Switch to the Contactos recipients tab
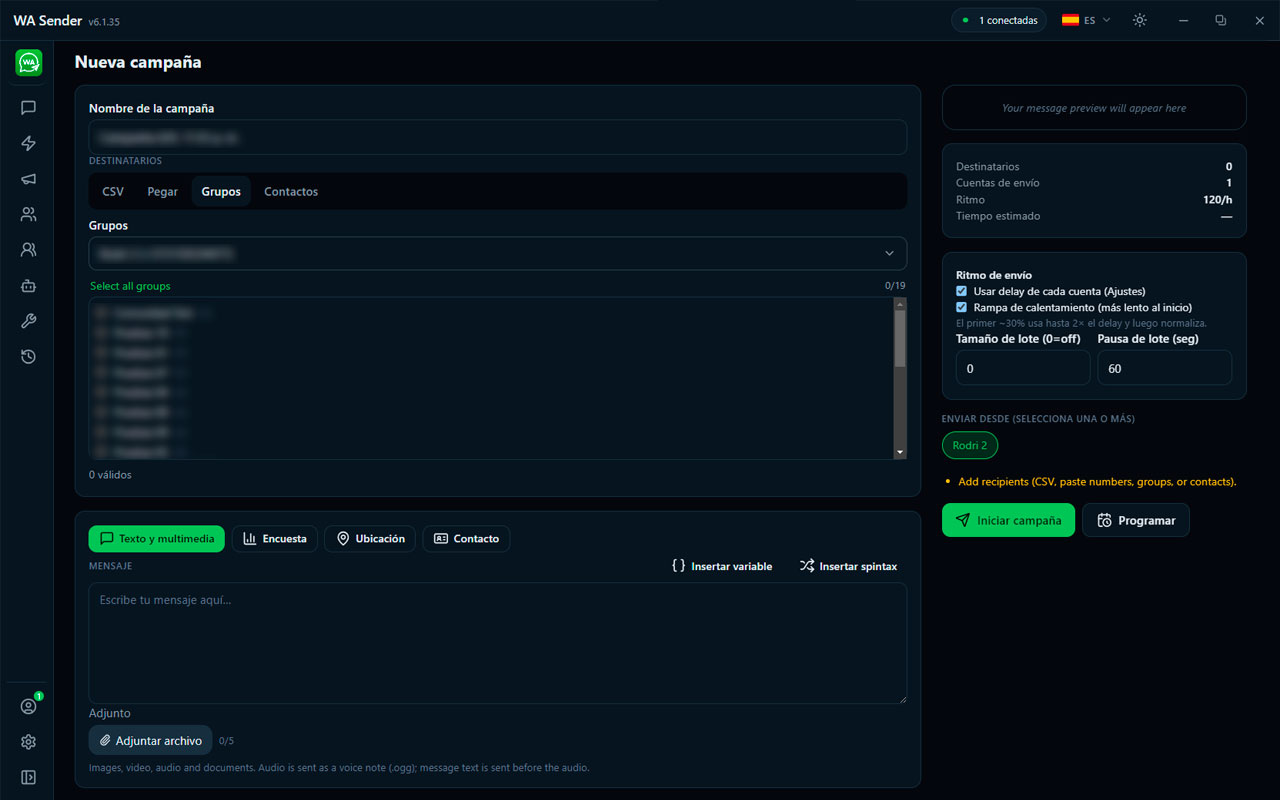1280x800 pixels. (291, 191)
